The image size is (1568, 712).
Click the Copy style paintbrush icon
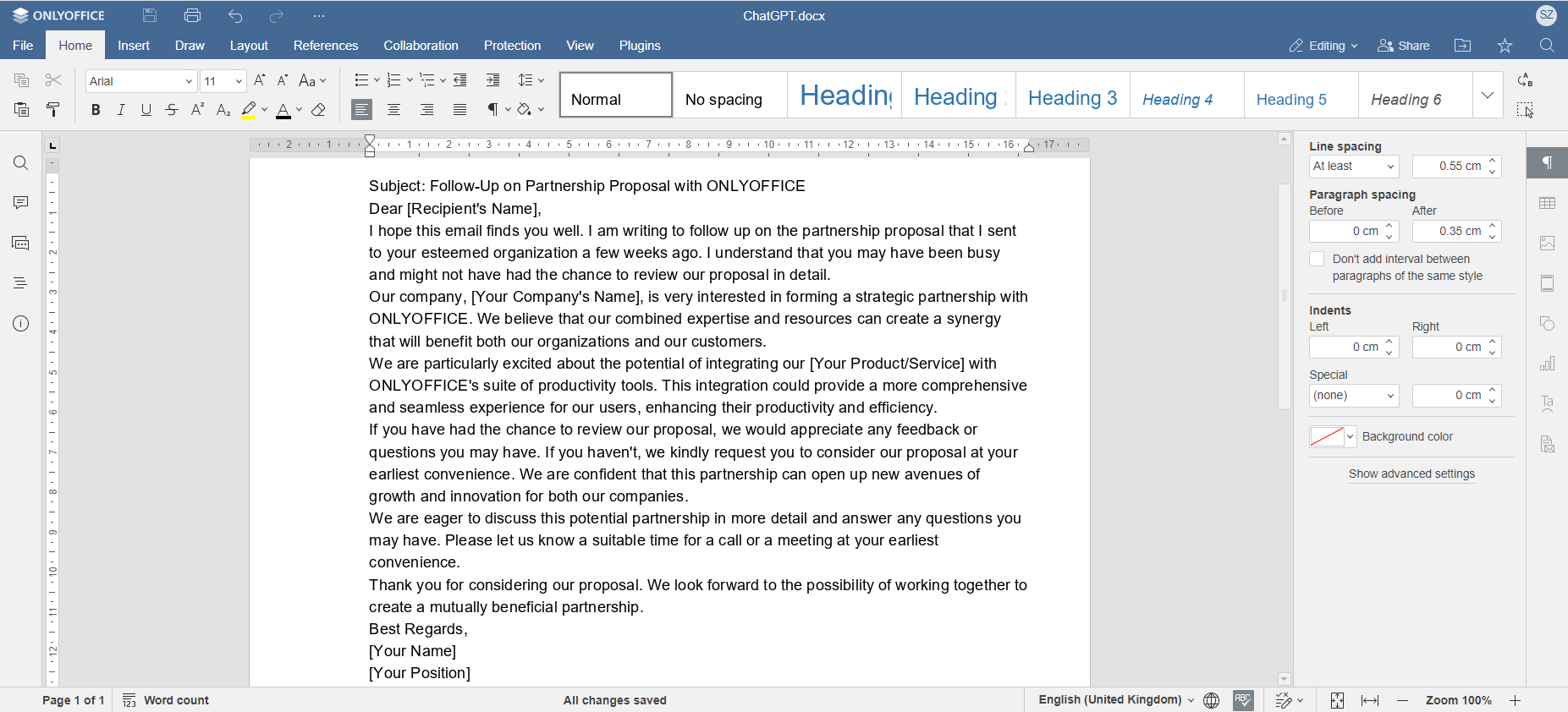point(52,110)
